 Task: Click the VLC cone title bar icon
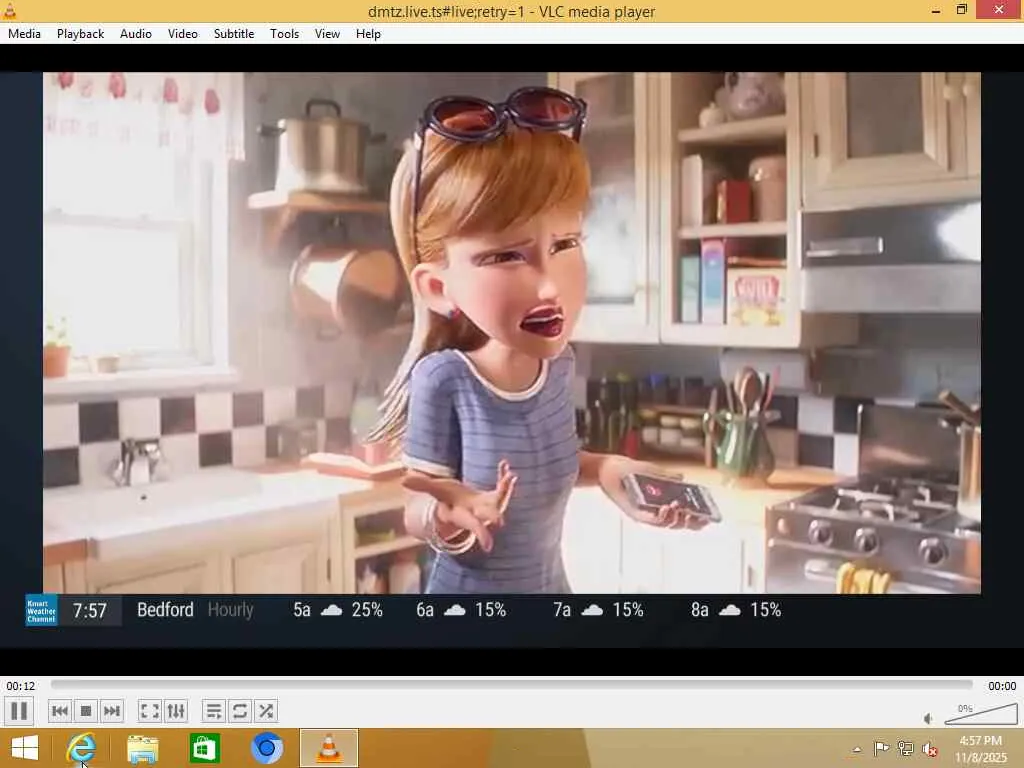point(9,10)
